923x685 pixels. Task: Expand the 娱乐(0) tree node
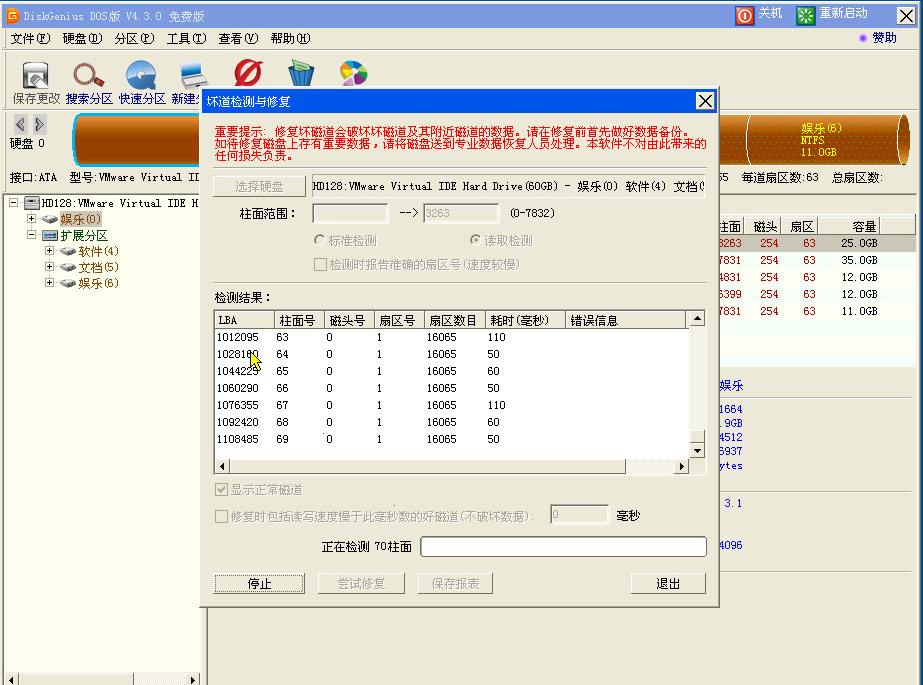[31, 218]
